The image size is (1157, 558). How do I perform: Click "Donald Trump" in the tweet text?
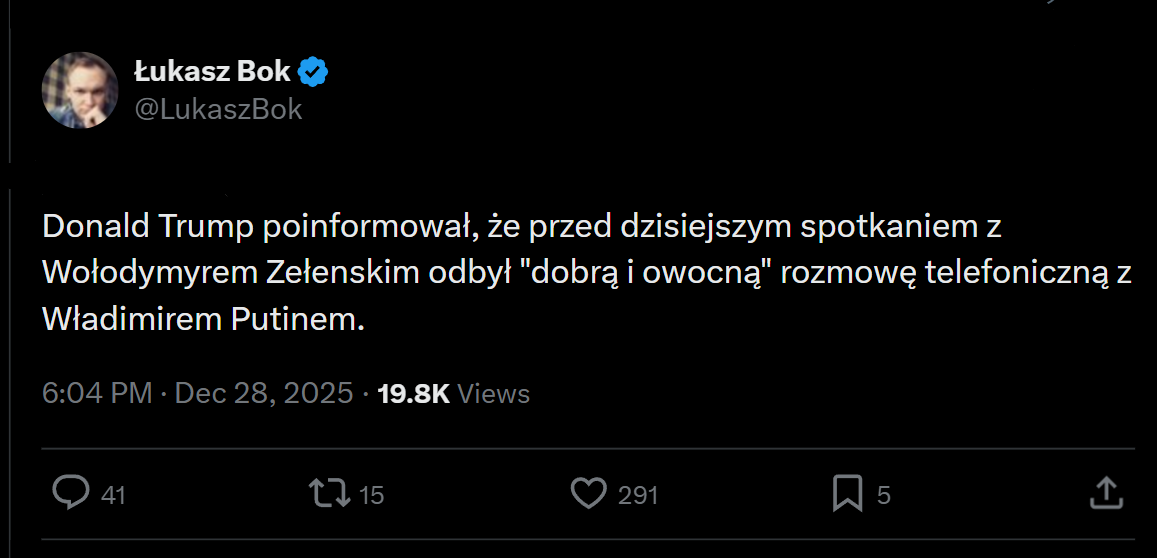click(148, 228)
